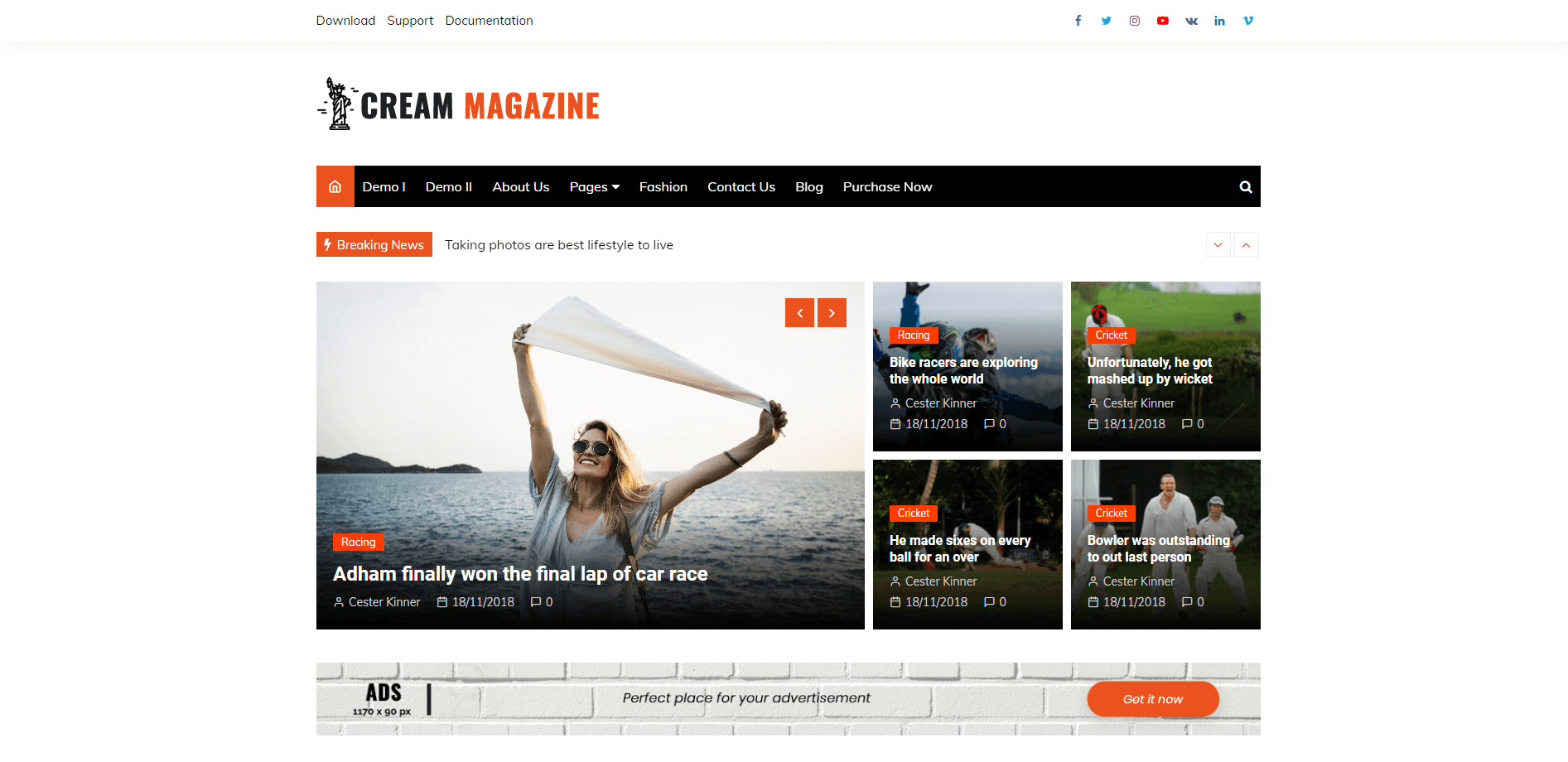This screenshot has width=1568, height=762.
Task: Click author icon on Adham car race post
Action: click(339, 602)
